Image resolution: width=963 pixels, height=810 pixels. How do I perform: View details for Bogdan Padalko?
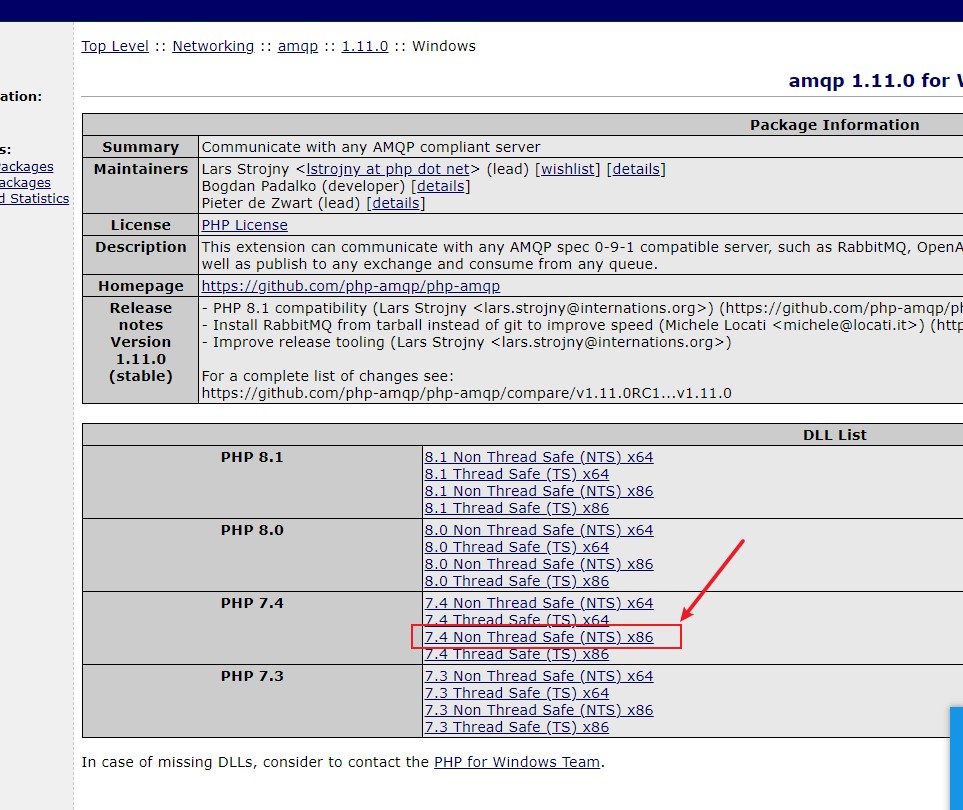tap(441, 186)
